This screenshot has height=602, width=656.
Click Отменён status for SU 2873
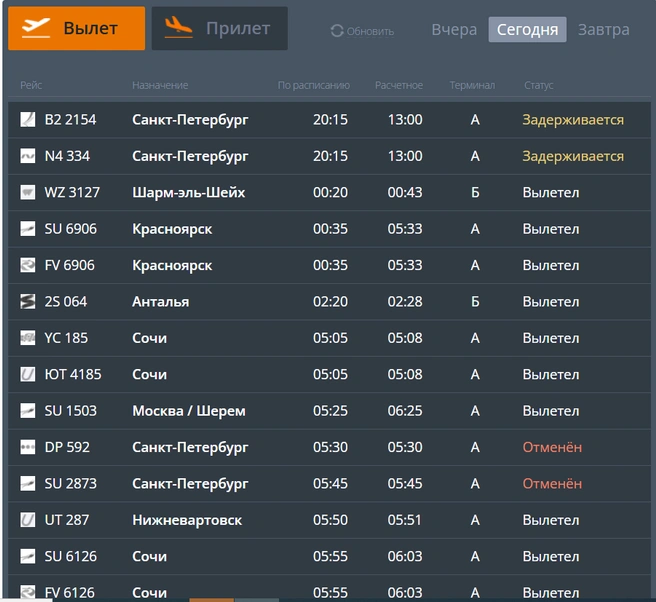click(552, 484)
